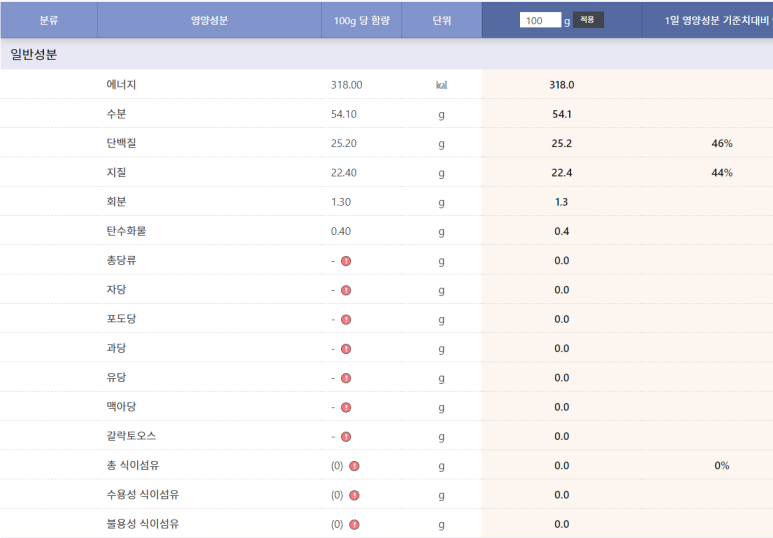Screen dimensions: 773x538
Task: Click the 일반성분 section heading
Action: point(34,54)
